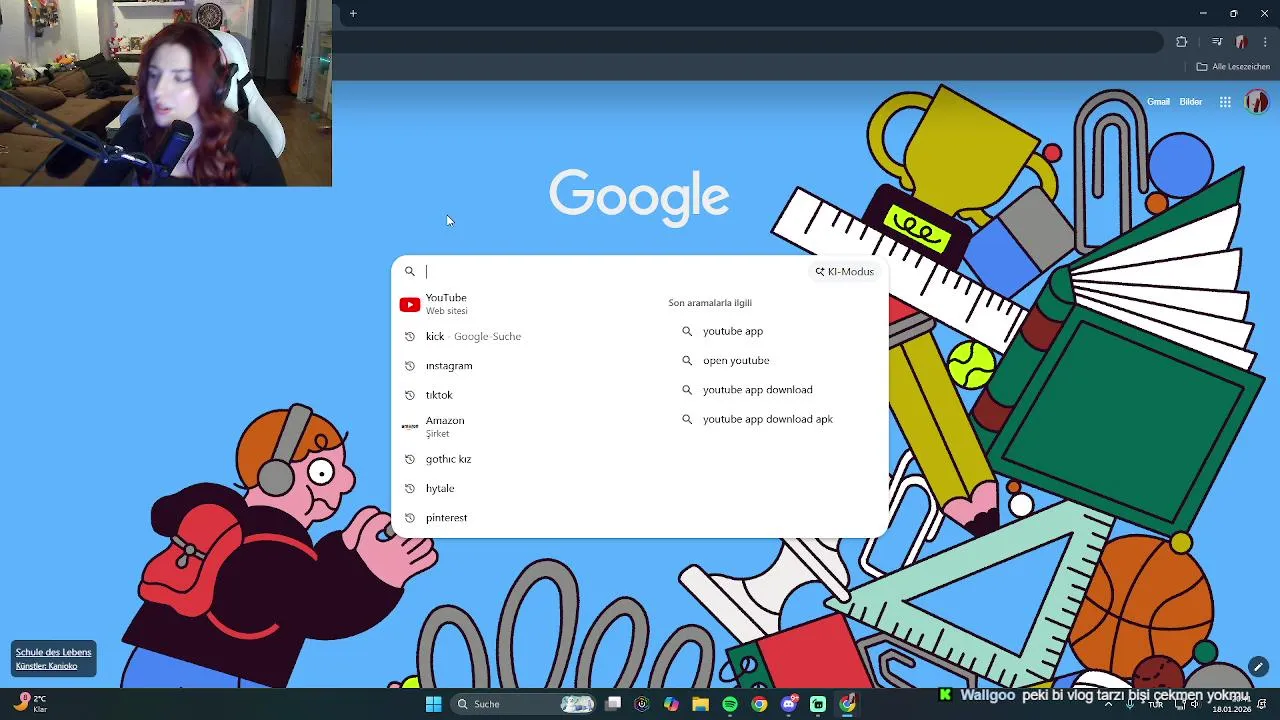This screenshot has height=720, width=1280.
Task: Open Discord from the taskbar
Action: point(789,704)
